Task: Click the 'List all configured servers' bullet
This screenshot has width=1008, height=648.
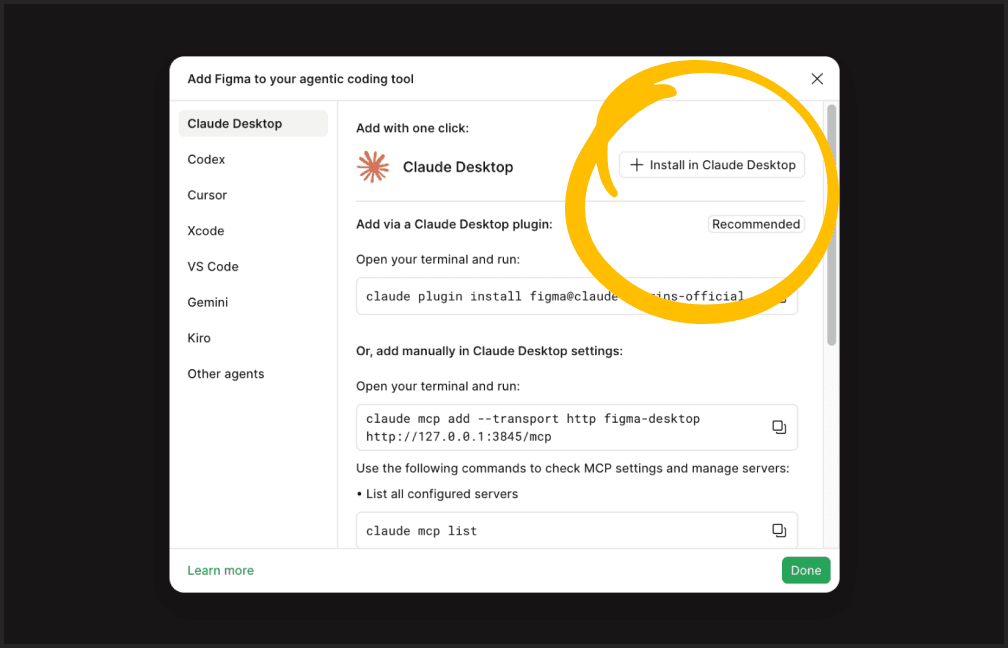Action: click(x=437, y=494)
